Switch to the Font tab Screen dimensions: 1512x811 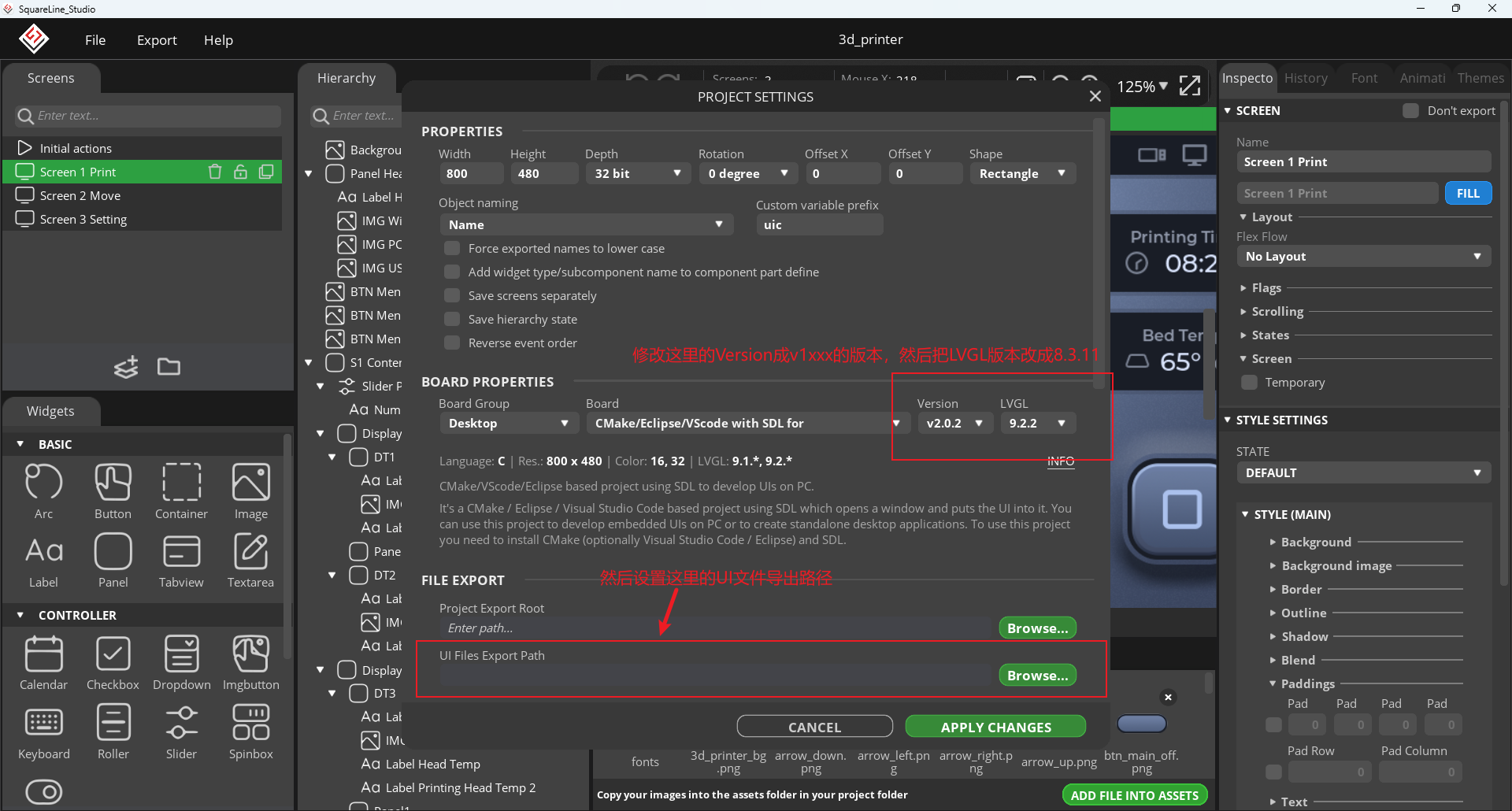click(x=1364, y=78)
